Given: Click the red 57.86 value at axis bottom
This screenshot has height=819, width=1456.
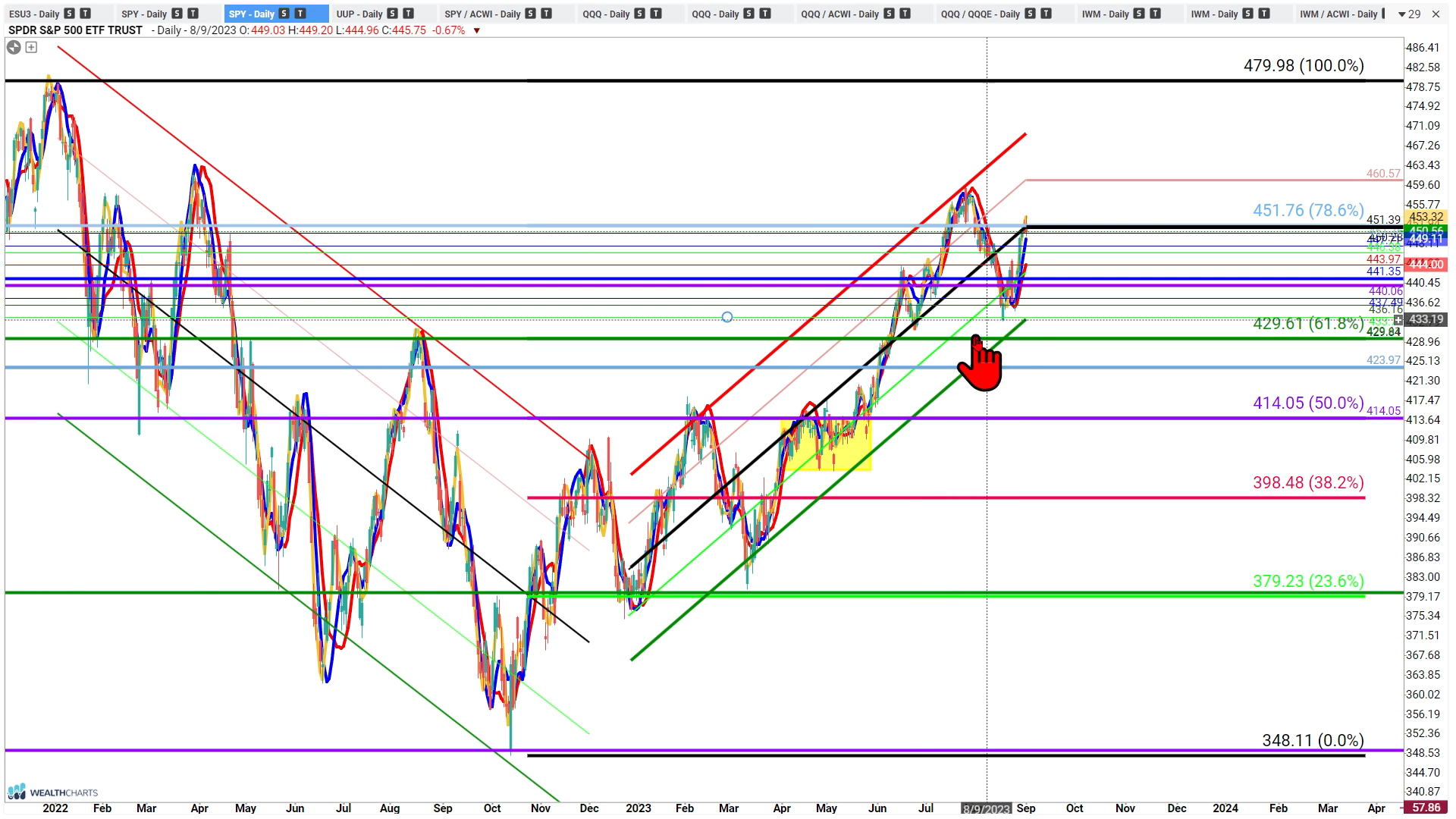Looking at the screenshot, I should tap(1426, 808).
